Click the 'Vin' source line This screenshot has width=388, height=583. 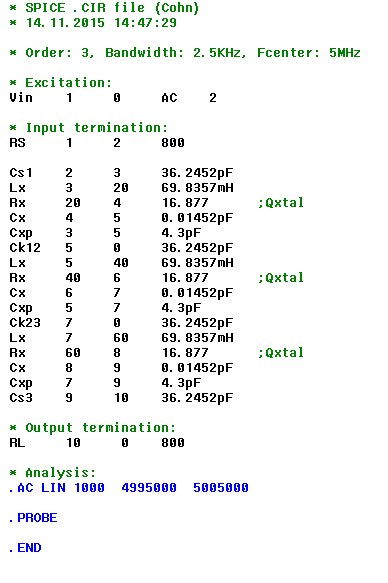point(113,98)
